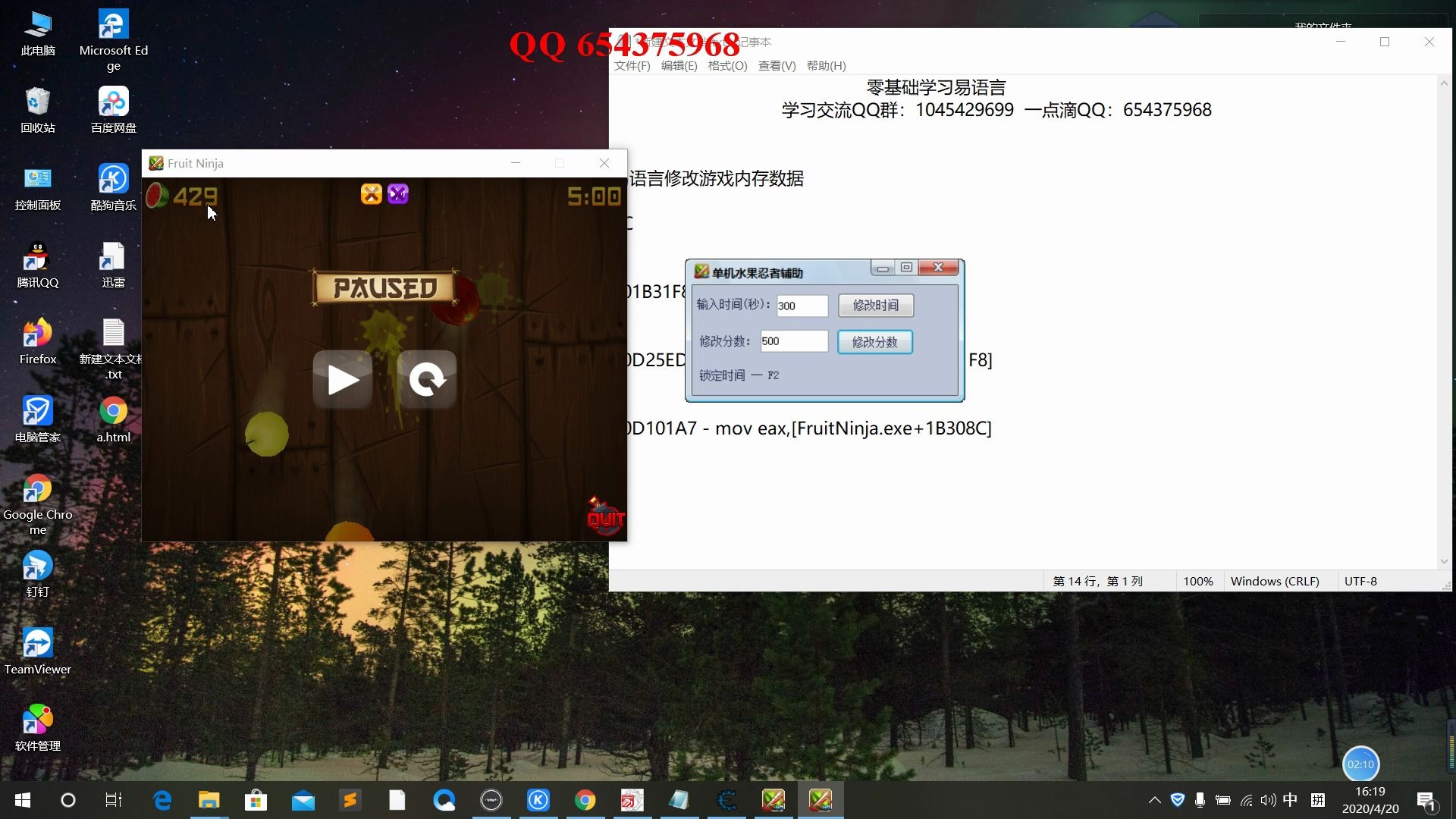Open 百度网盘 desktop icon
This screenshot has height=819, width=1456.
click(114, 111)
